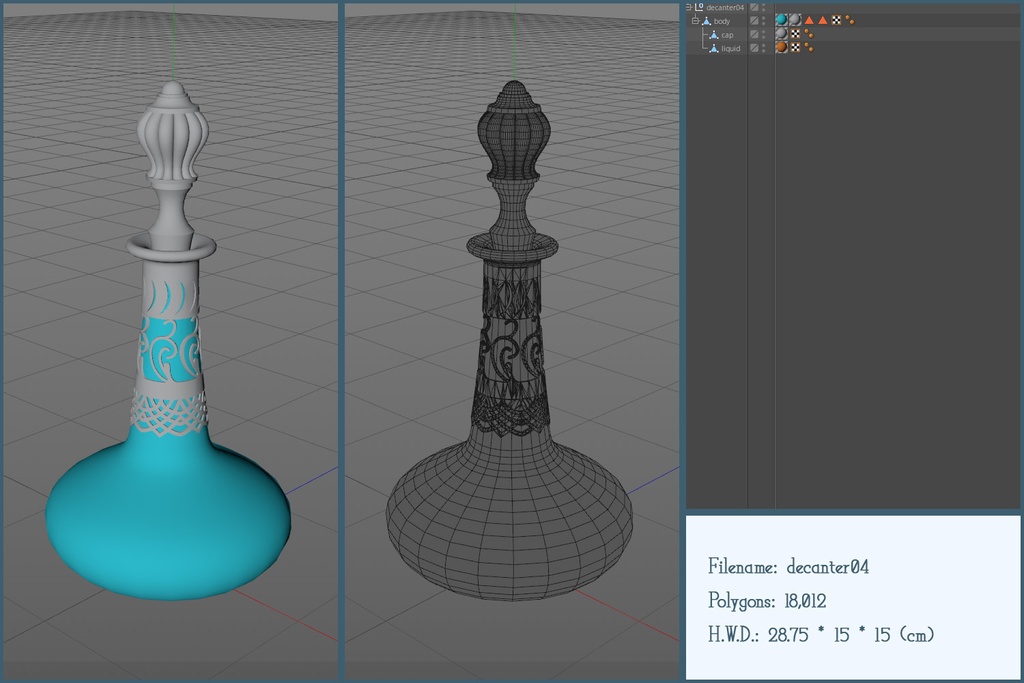1024x683 pixels.
Task: Toggle the layer box for liquid
Action: coord(754,48)
